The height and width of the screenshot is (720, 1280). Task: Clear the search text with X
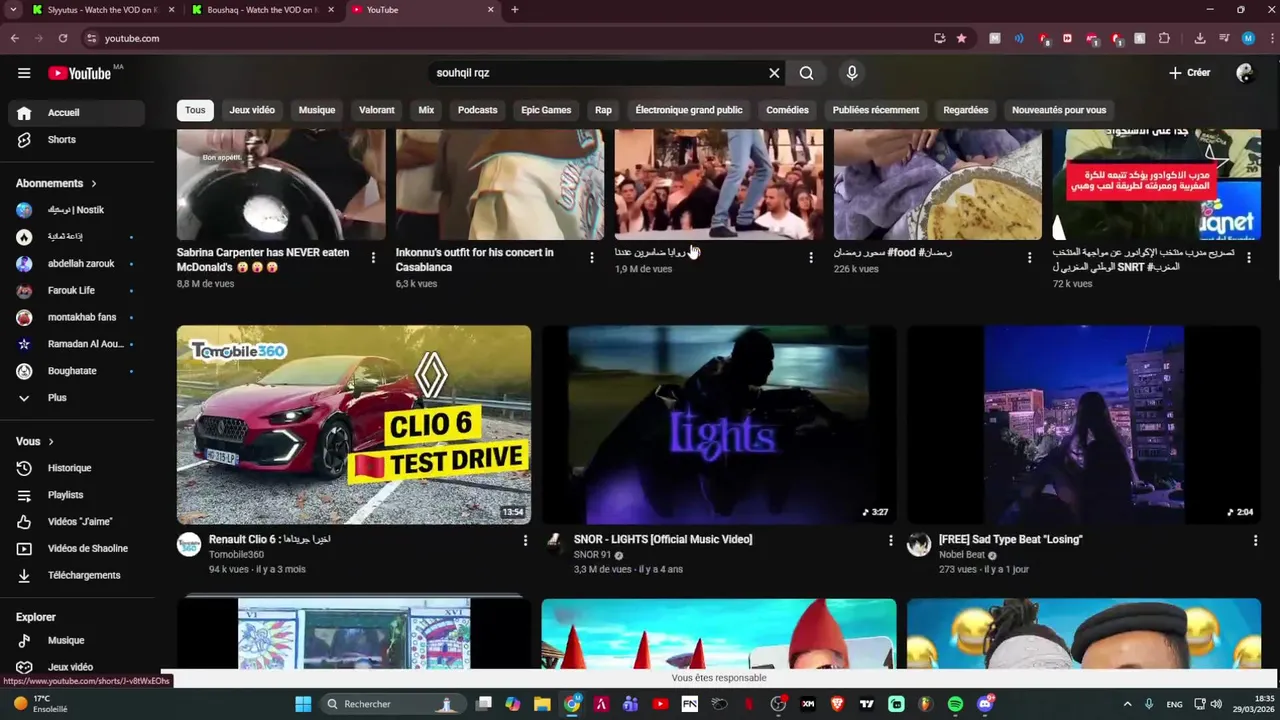tap(774, 73)
